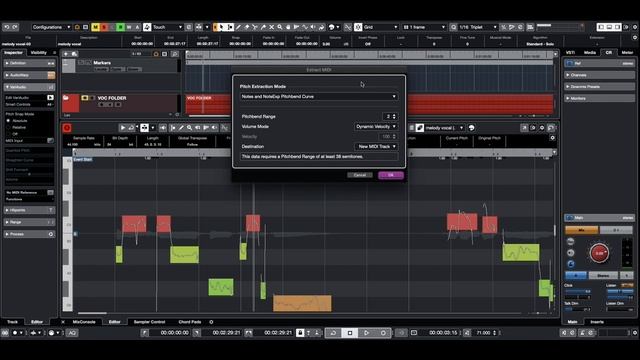Open the MixConsole tab in lower zone
640x360 pixels.
84,322
